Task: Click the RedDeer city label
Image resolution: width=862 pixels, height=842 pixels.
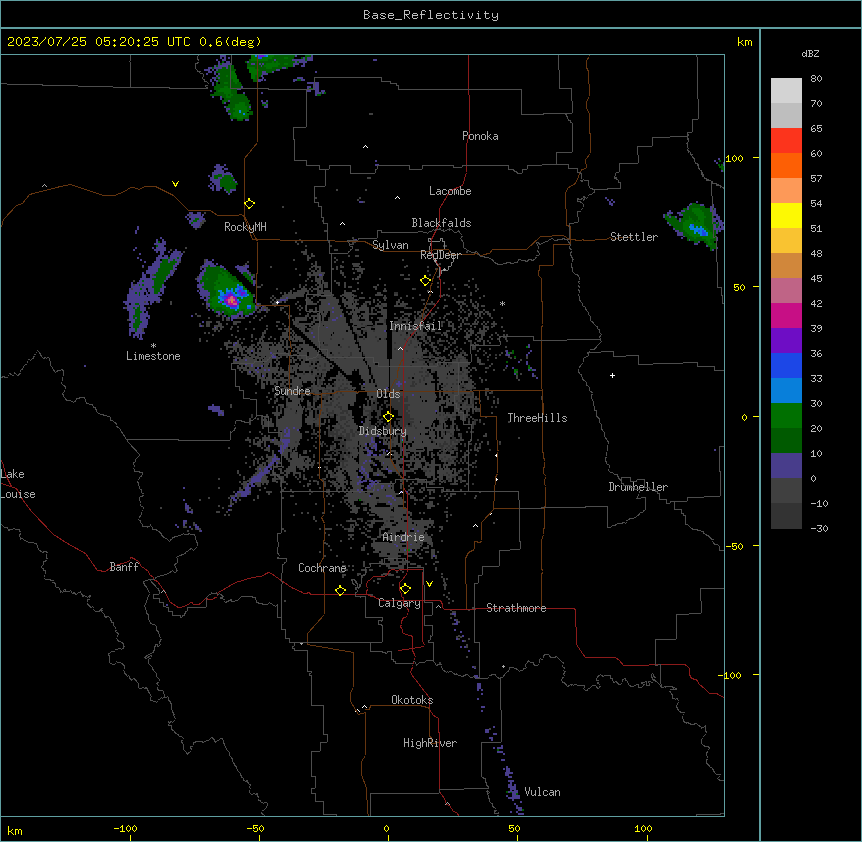Action: (440, 255)
